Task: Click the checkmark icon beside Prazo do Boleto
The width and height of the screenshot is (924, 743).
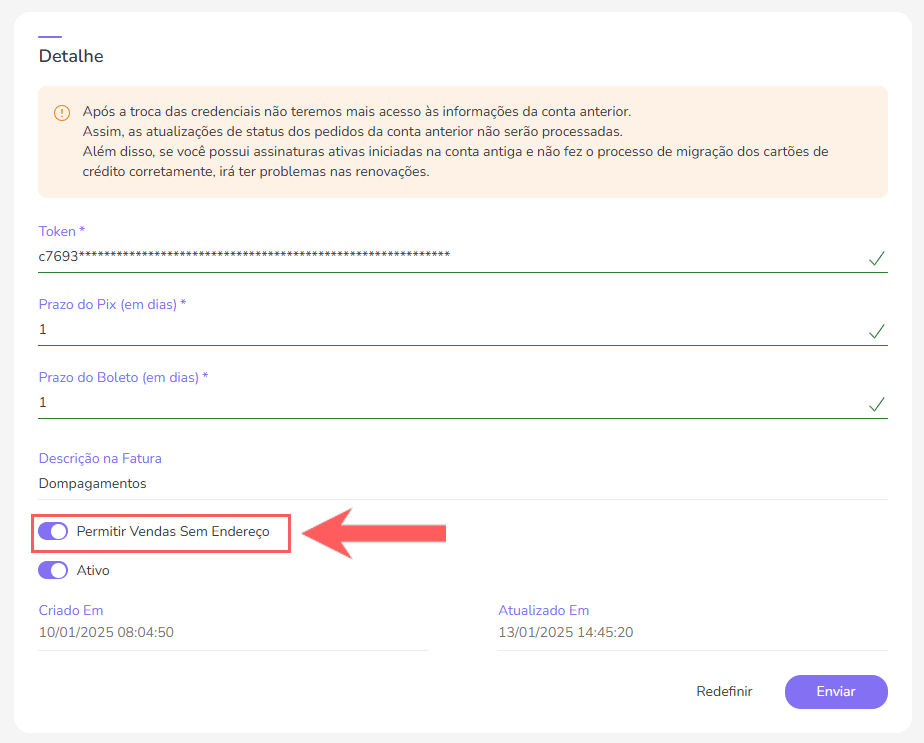Action: pyautogui.click(x=876, y=404)
